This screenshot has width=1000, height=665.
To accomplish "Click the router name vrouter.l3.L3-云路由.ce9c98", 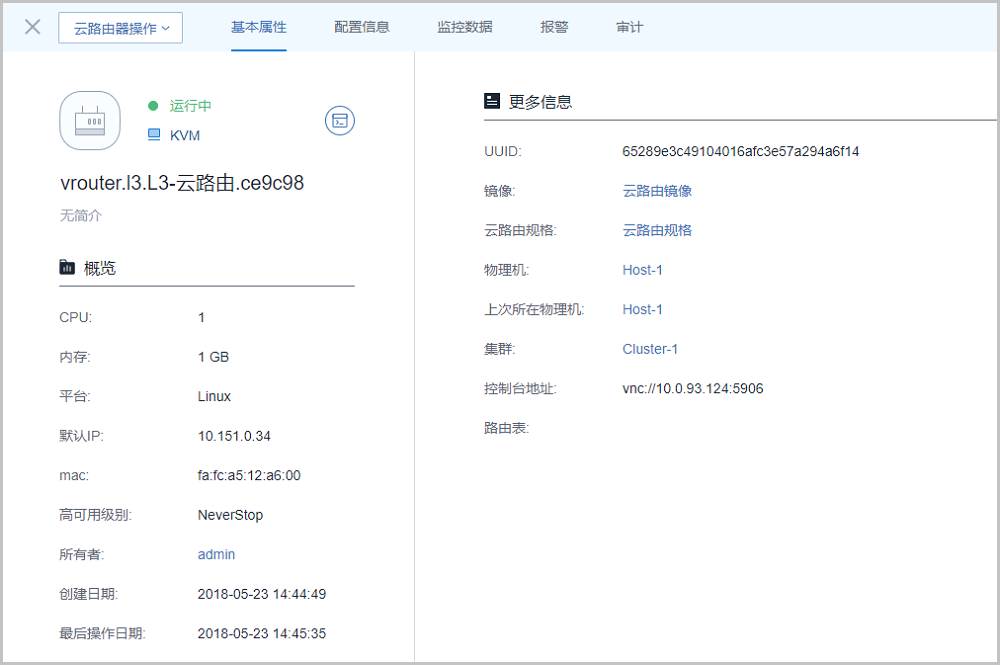I will 182,183.
